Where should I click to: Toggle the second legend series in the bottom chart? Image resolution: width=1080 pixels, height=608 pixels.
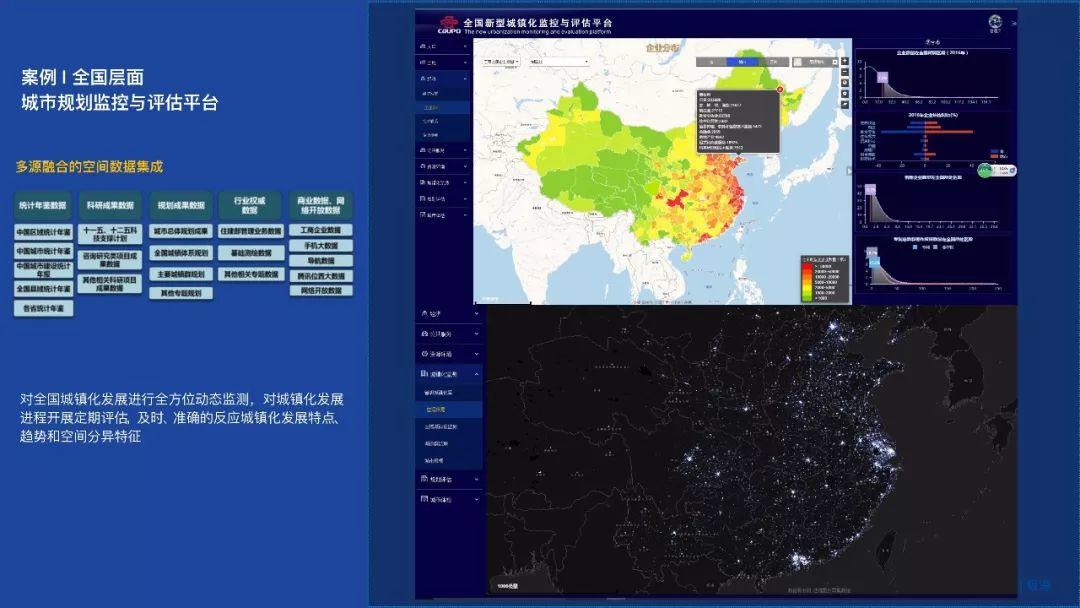click(x=935, y=247)
